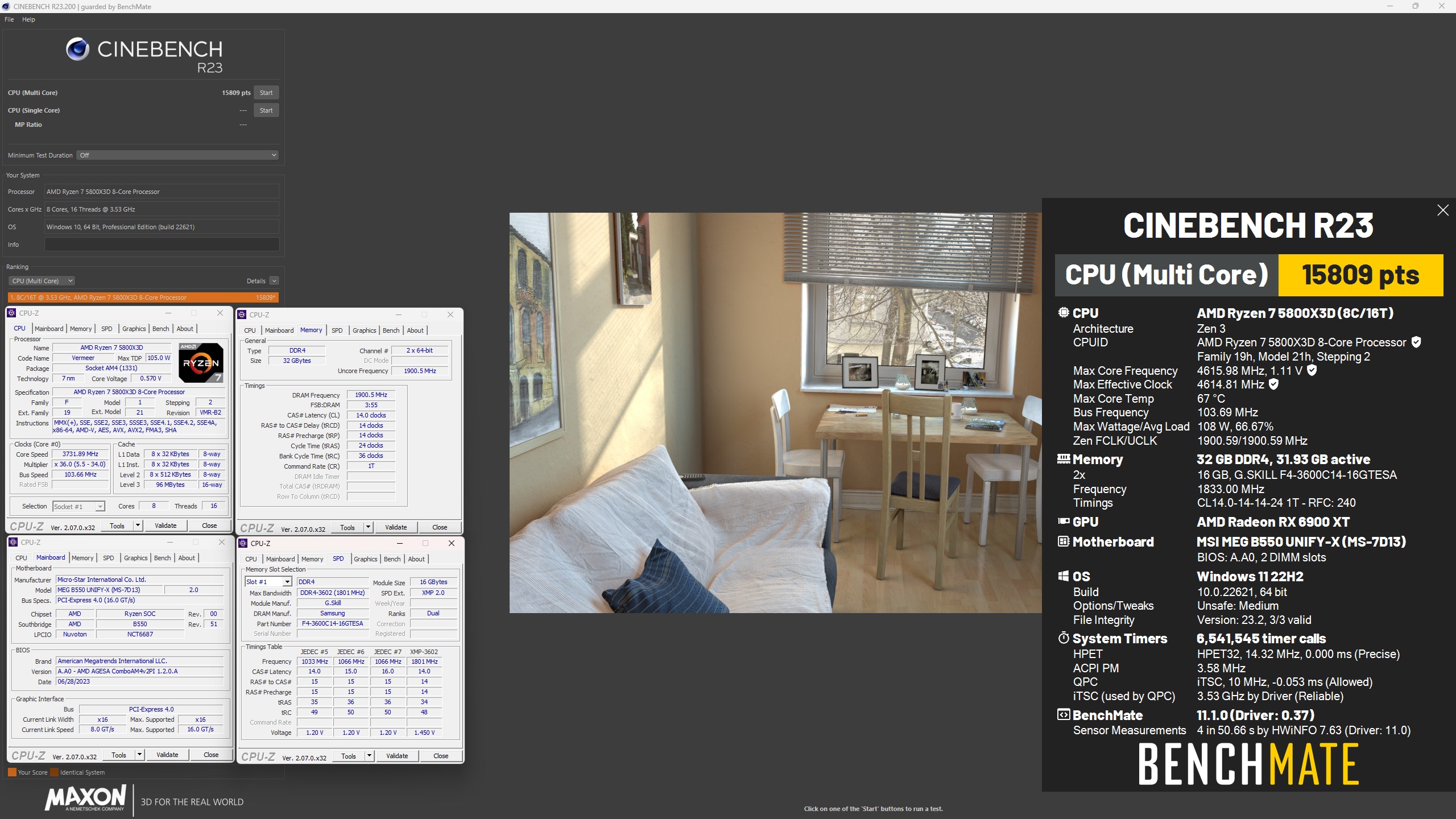This screenshot has width=1456, height=819.
Task: Open Tools dropdown arrow in CPU-Z Mainboard window
Action: tap(139, 755)
